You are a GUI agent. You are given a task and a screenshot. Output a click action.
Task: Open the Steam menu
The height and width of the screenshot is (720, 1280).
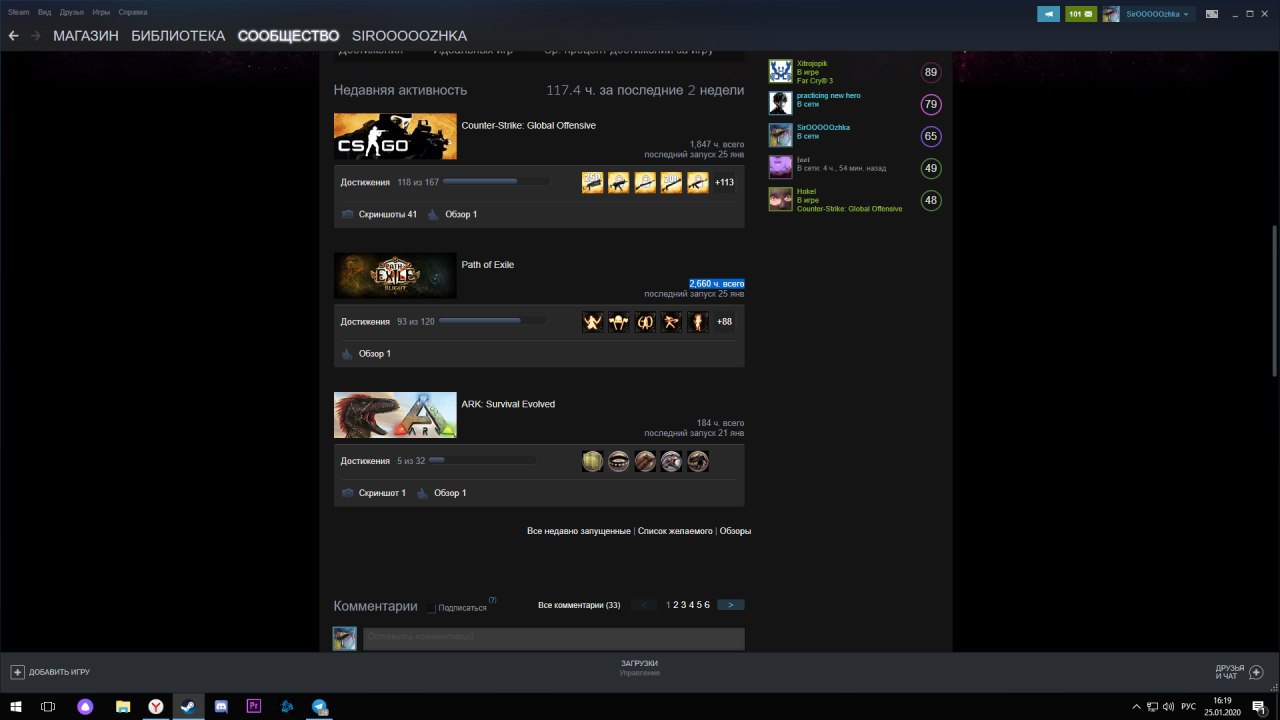tap(18, 12)
